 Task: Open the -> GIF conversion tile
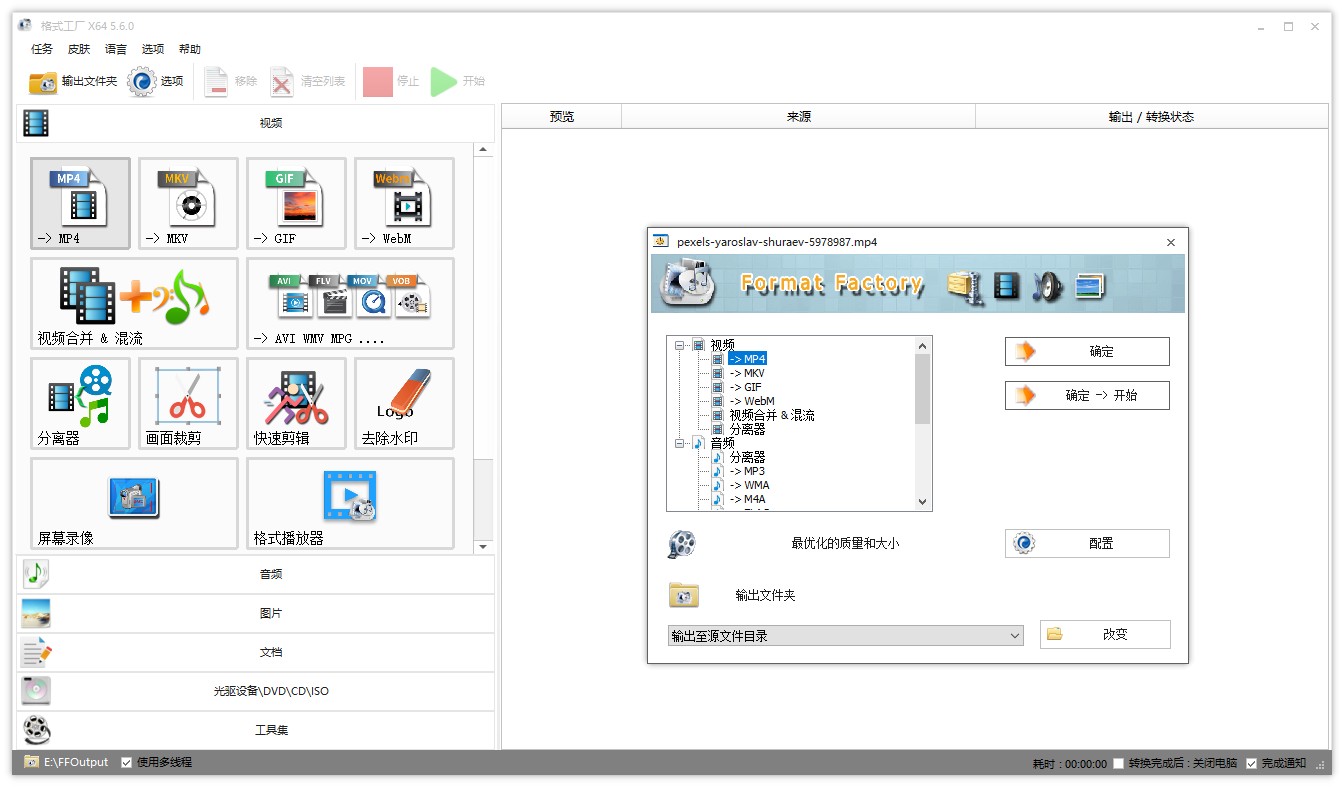coord(296,203)
